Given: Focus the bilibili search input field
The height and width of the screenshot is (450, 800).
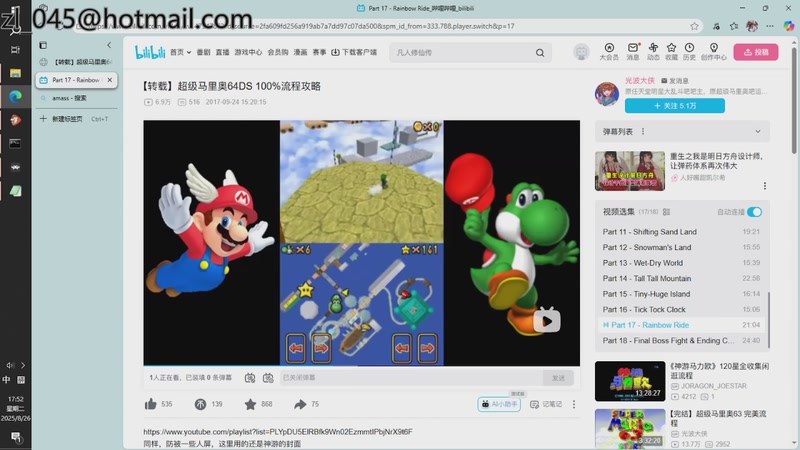Looking at the screenshot, I should pos(463,53).
